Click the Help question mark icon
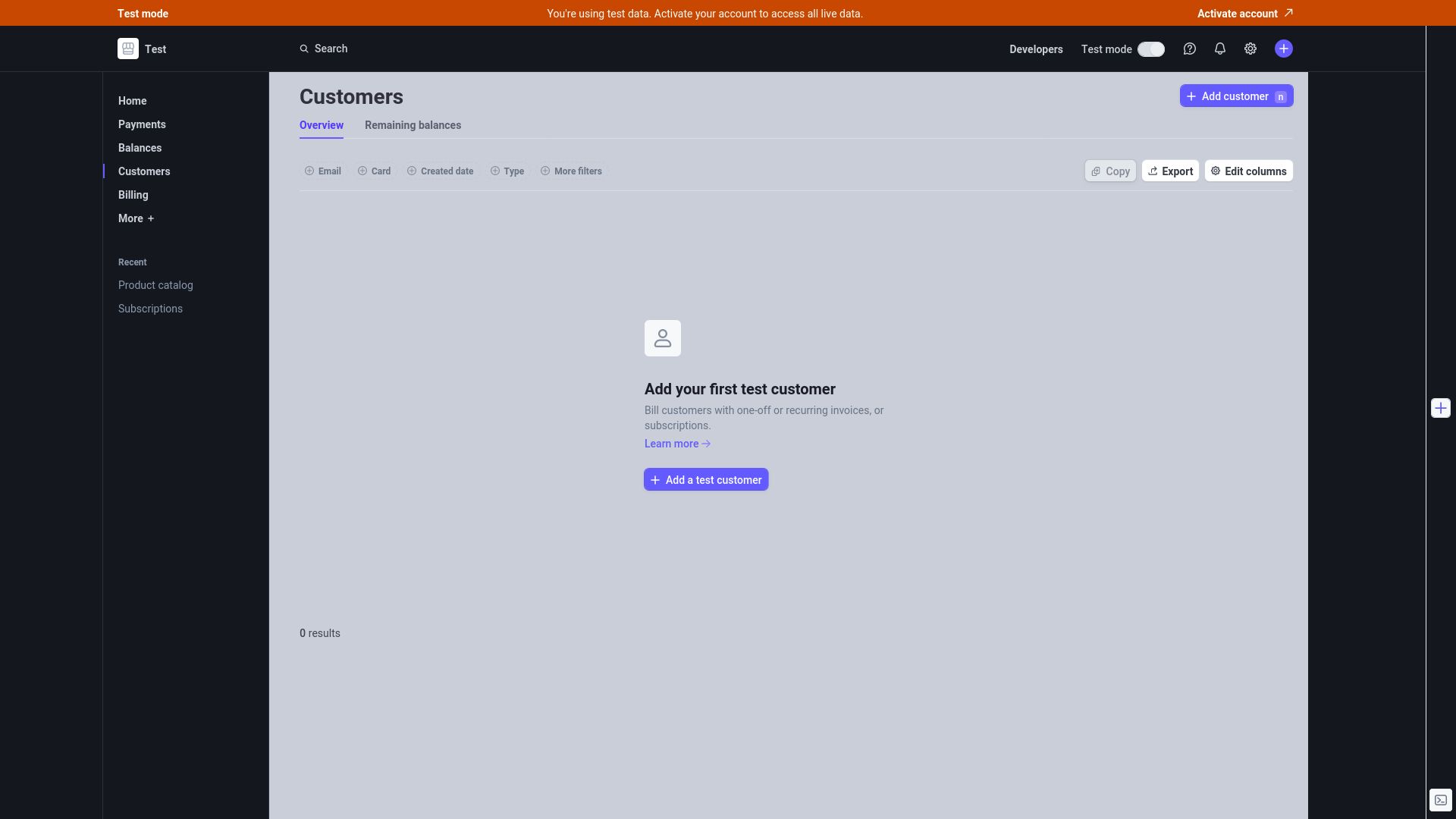 click(1189, 48)
